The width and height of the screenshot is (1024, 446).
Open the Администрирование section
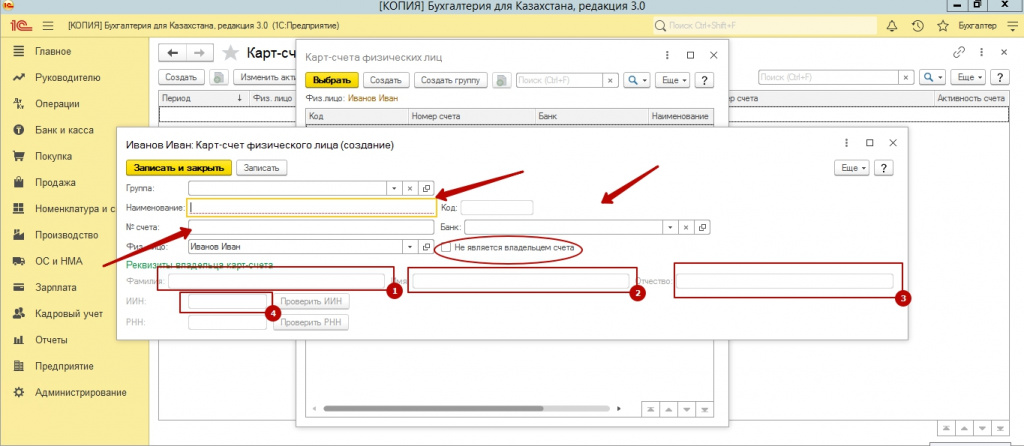81,392
